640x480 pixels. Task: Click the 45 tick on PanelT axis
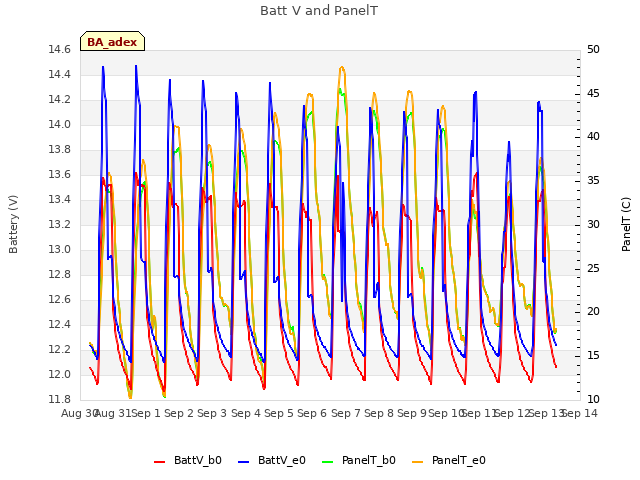(x=593, y=93)
